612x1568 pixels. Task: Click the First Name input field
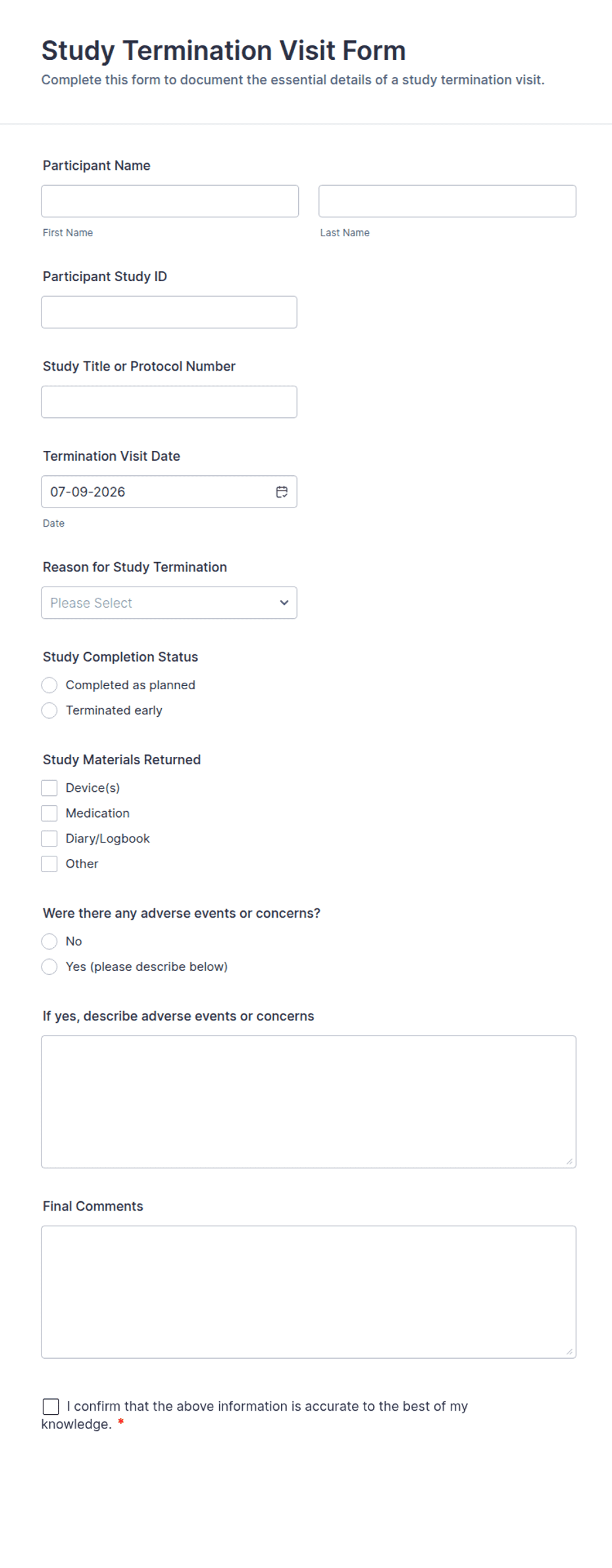[x=170, y=201]
